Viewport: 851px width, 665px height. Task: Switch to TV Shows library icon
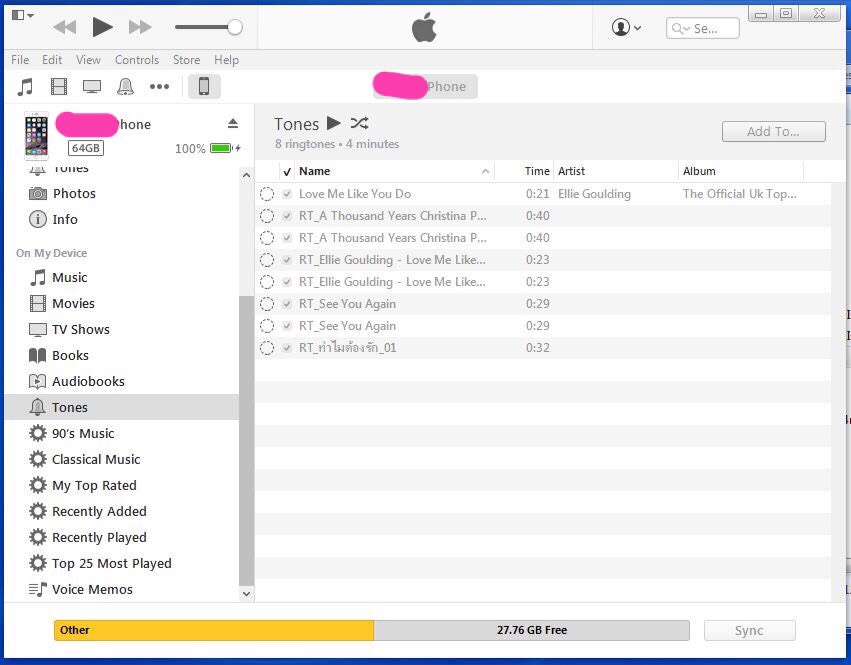click(x=92, y=86)
